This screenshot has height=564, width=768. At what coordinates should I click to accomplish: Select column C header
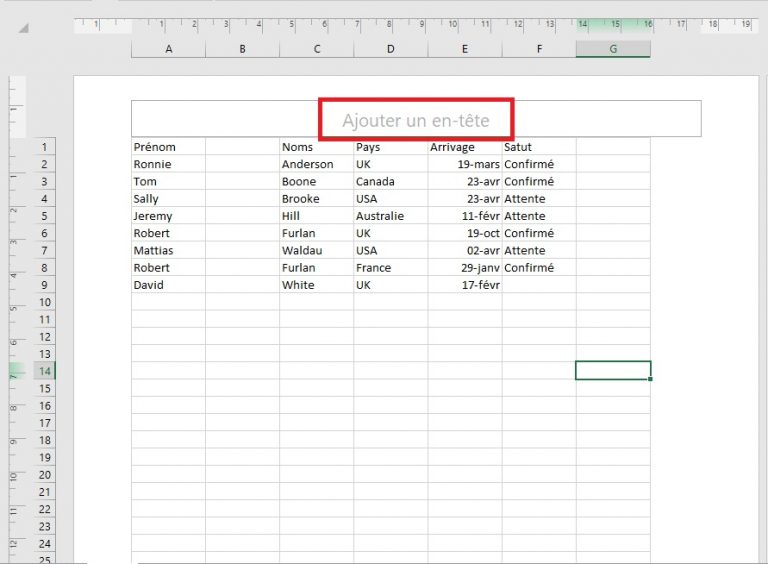click(x=317, y=49)
